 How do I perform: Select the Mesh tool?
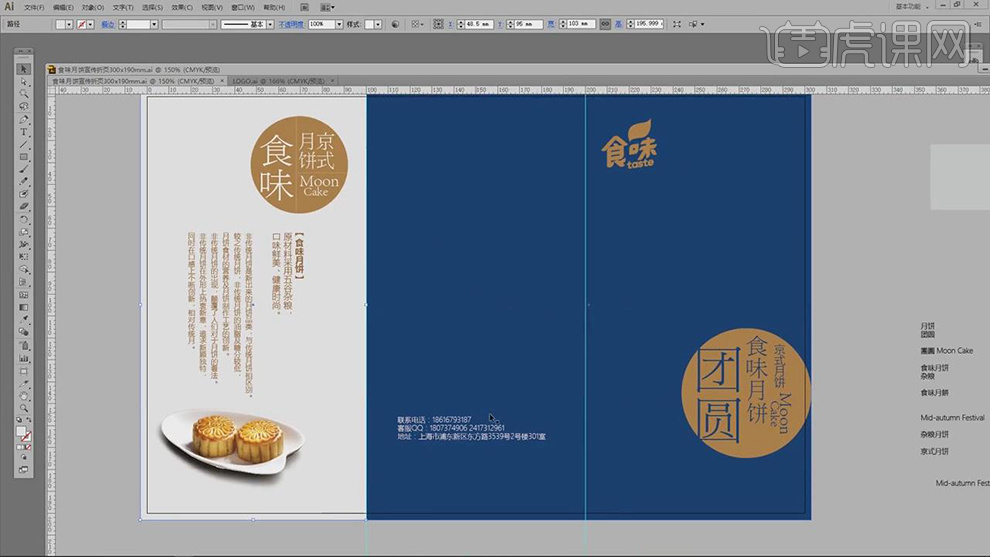[x=23, y=295]
